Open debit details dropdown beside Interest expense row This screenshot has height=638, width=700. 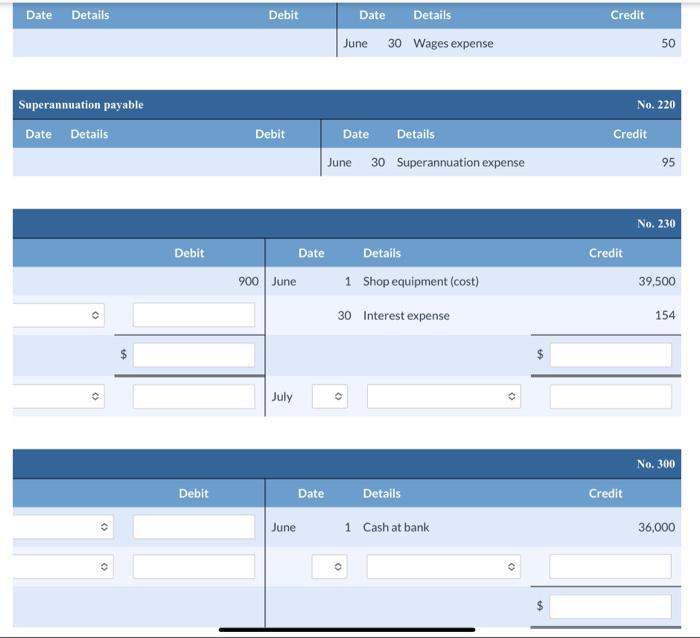[58, 315]
